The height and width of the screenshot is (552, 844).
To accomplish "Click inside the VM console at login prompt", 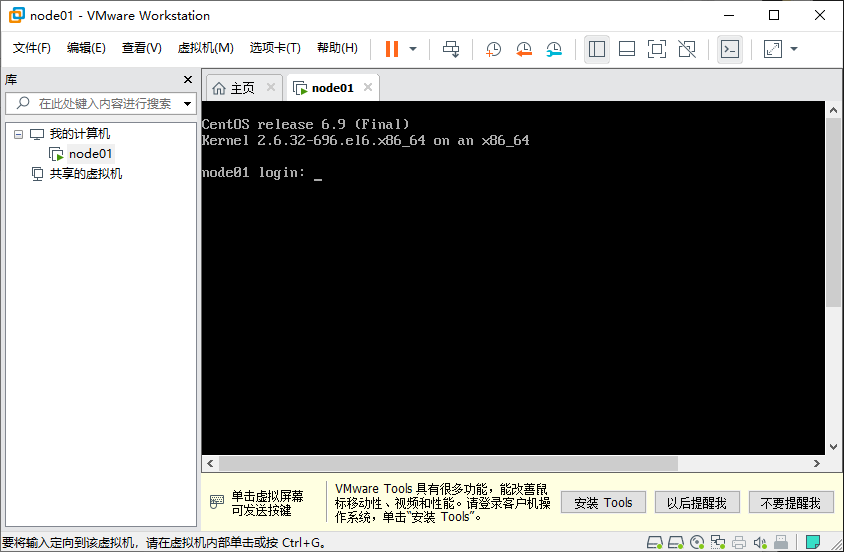I will pos(318,173).
